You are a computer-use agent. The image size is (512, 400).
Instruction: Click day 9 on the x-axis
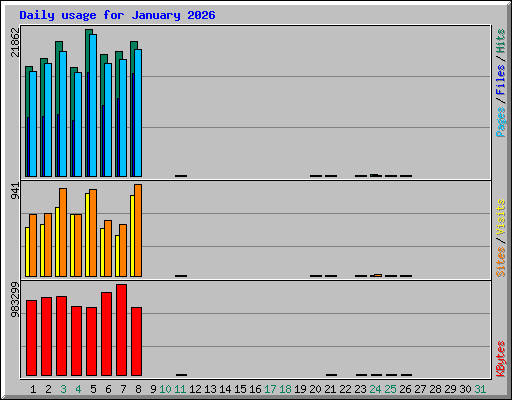[x=153, y=389]
